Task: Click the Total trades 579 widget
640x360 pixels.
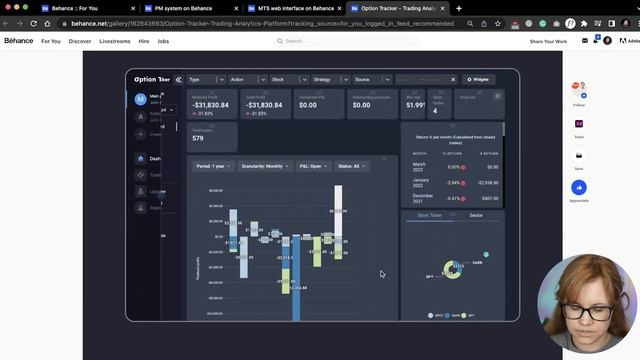Action: (212, 137)
